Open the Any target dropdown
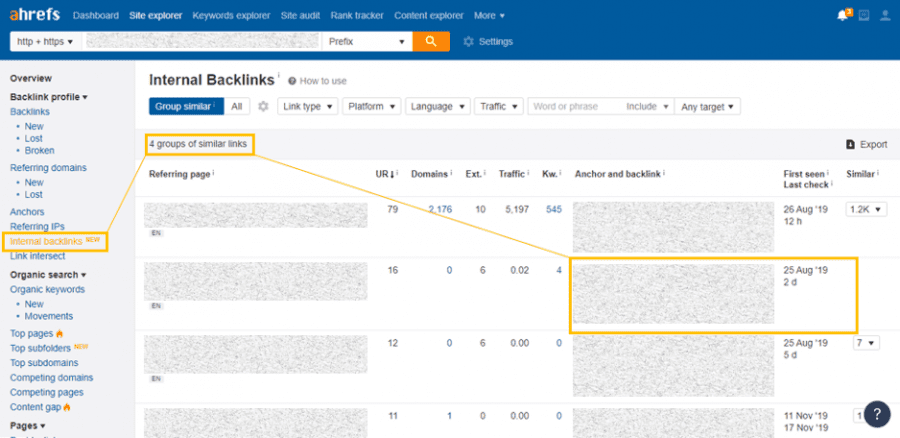 (x=708, y=106)
